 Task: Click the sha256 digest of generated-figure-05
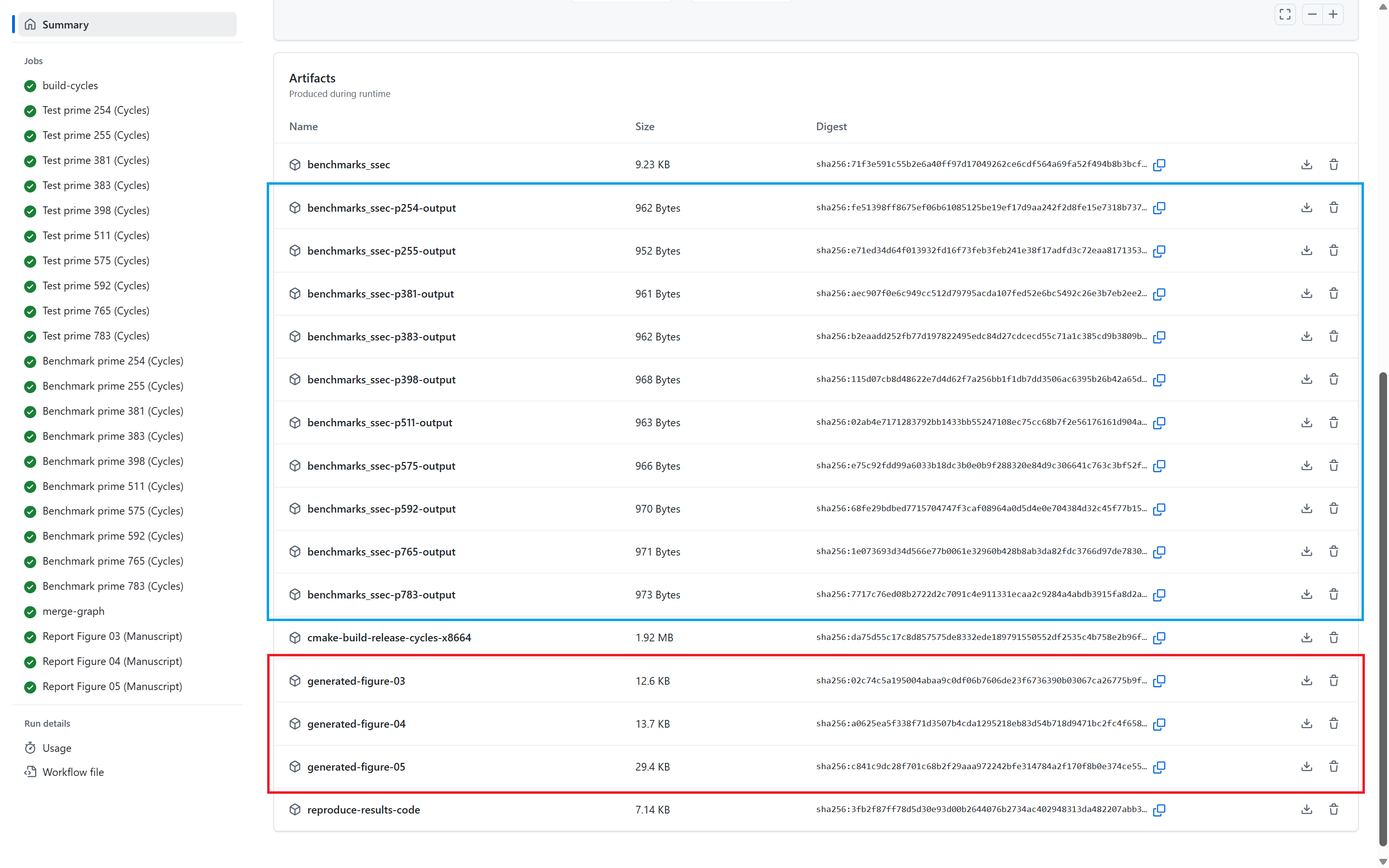981,766
